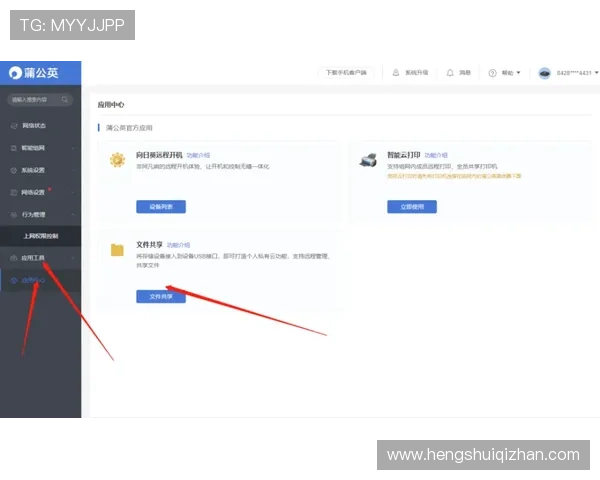
Task: Open the 帮助 dropdown arrow
Action: pyautogui.click(x=518, y=72)
